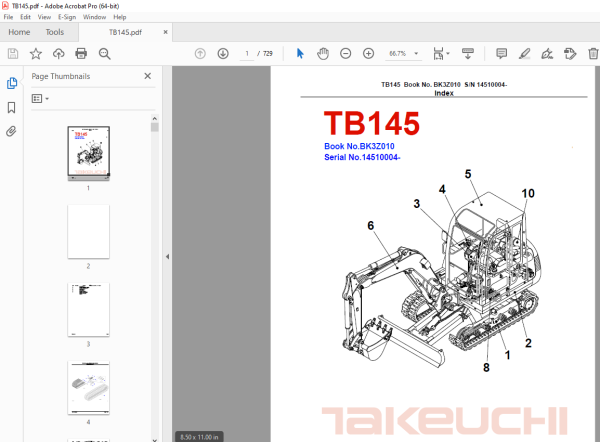Open the Bookmarks sidebar icon
Image resolution: width=600 pixels, height=442 pixels.
pos(11,108)
